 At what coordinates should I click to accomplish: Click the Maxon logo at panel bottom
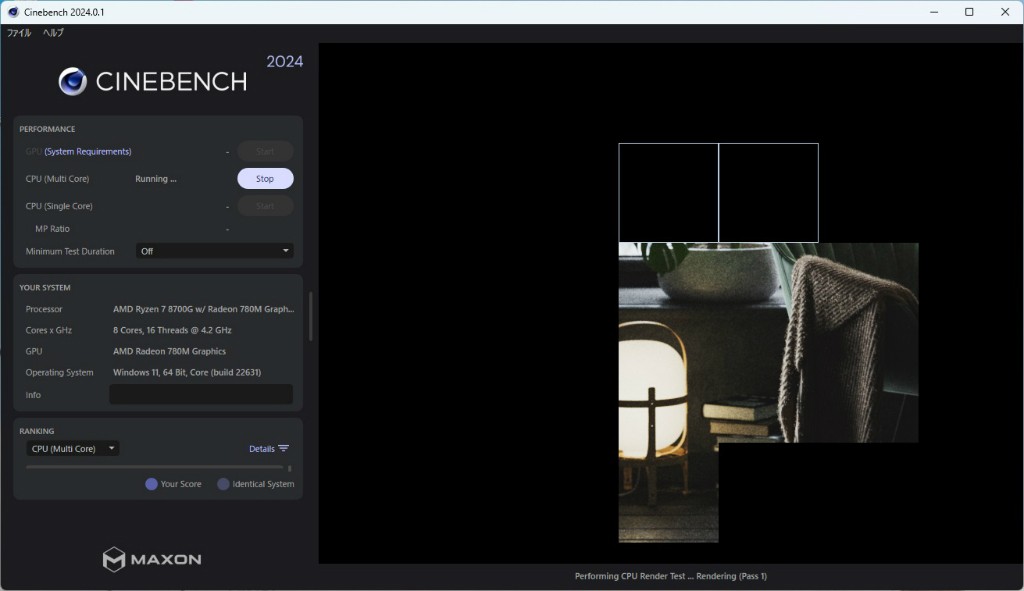click(152, 559)
